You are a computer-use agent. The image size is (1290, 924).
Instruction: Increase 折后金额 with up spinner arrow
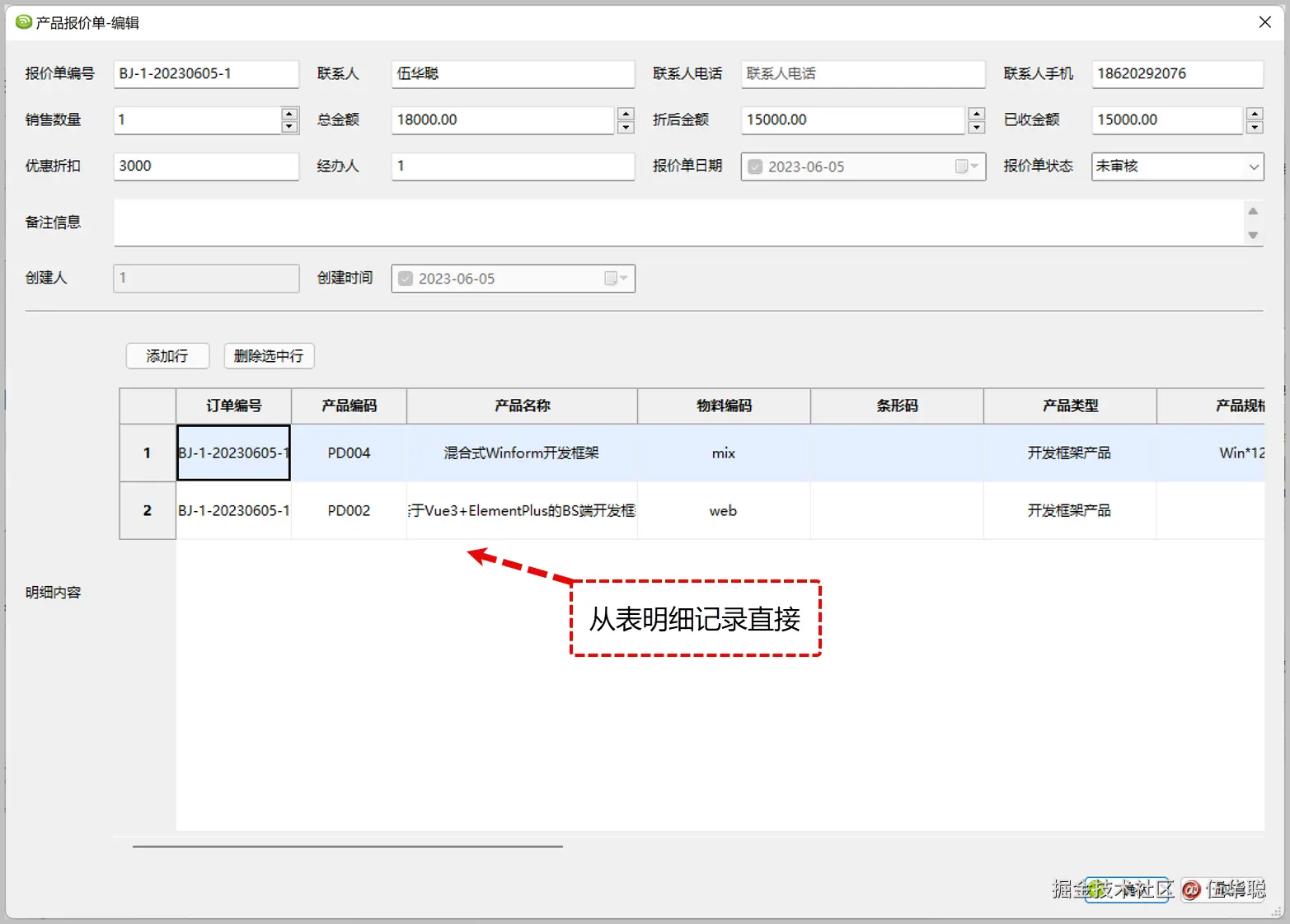tap(977, 114)
